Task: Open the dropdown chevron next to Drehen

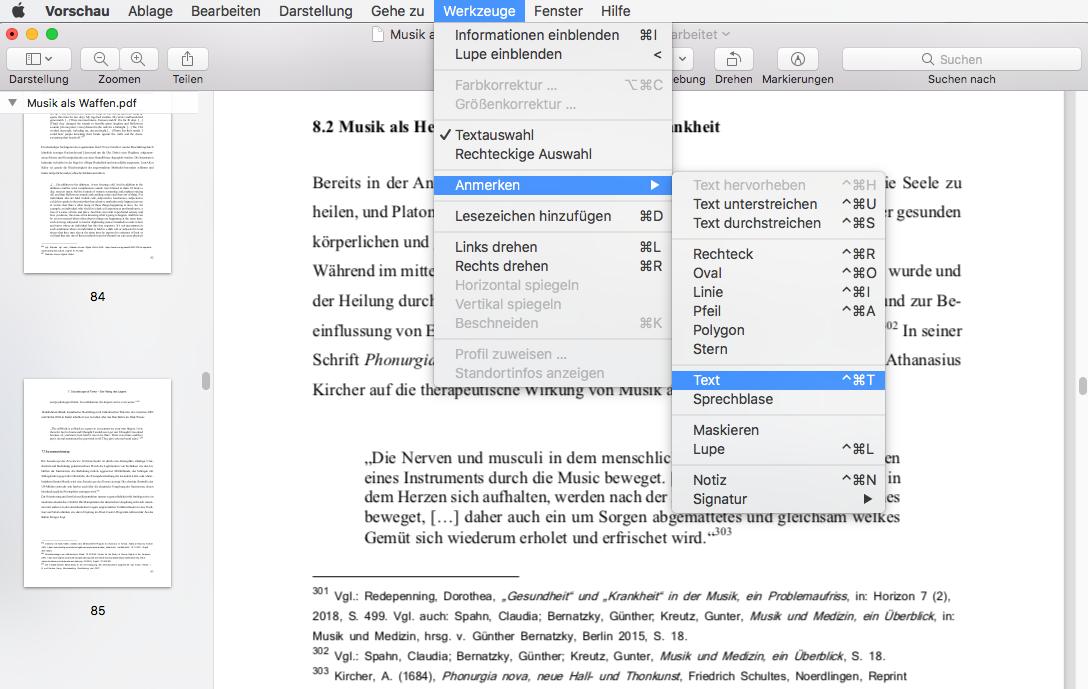Action: 683,59
